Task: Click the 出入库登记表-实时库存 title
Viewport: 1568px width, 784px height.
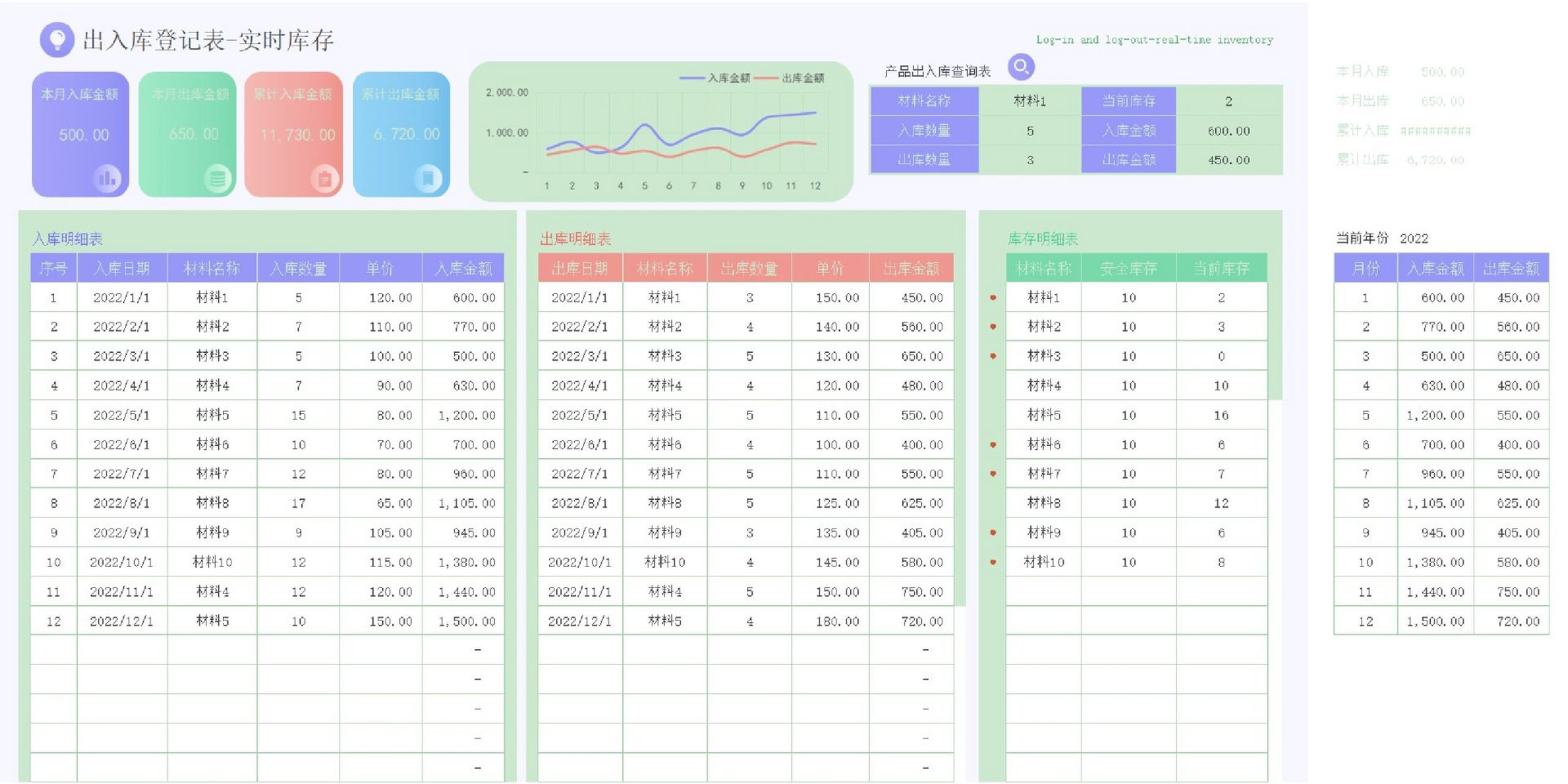Action: (x=208, y=40)
